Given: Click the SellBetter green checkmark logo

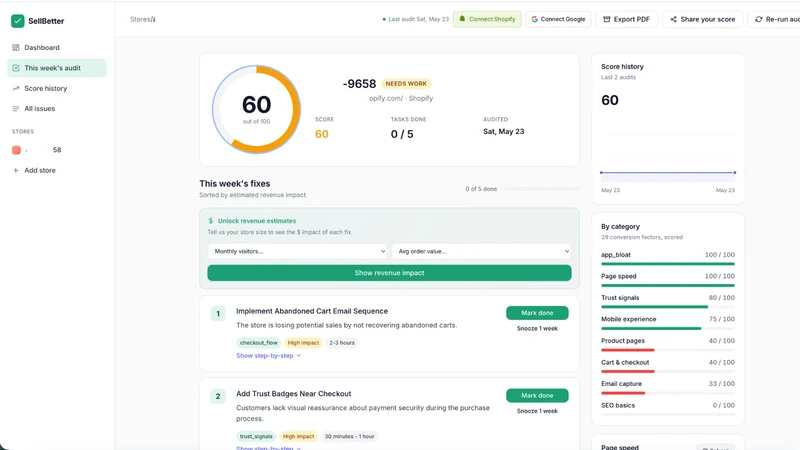Looking at the screenshot, I should [17, 21].
